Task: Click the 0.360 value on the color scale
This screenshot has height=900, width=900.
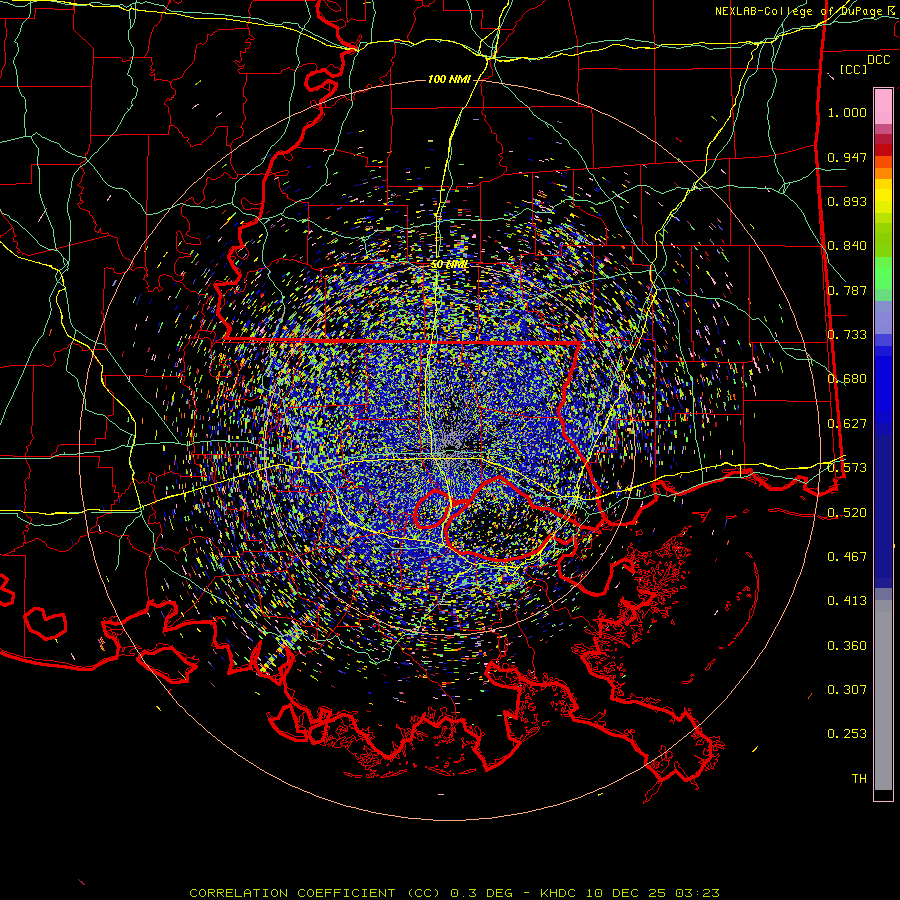Action: tap(847, 646)
